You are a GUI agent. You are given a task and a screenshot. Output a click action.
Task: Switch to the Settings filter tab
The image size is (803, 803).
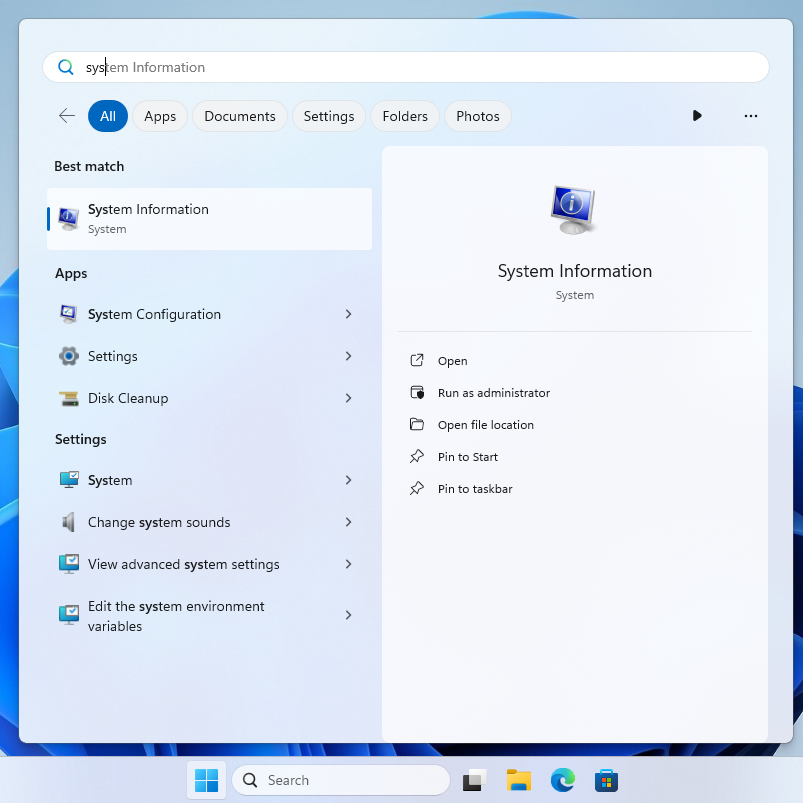pyautogui.click(x=329, y=116)
